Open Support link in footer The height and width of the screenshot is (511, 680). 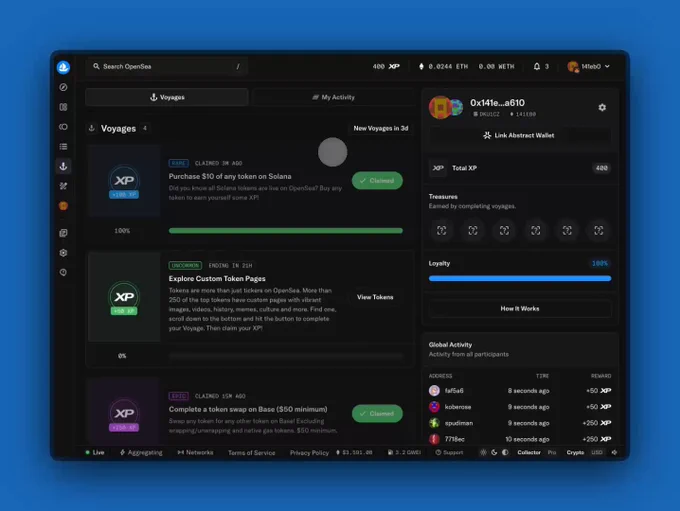[x=449, y=452]
